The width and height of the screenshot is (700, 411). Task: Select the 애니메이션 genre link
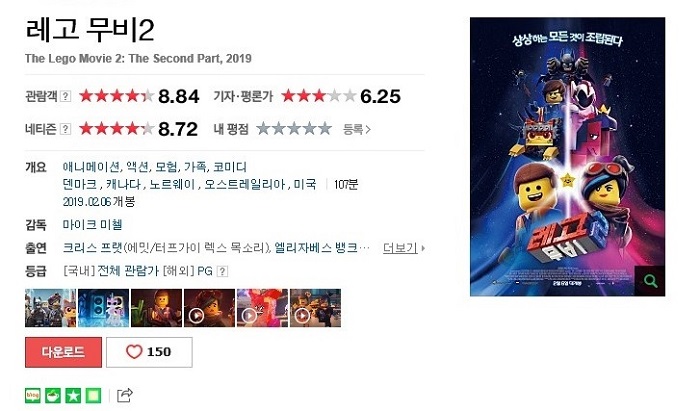[x=91, y=167]
